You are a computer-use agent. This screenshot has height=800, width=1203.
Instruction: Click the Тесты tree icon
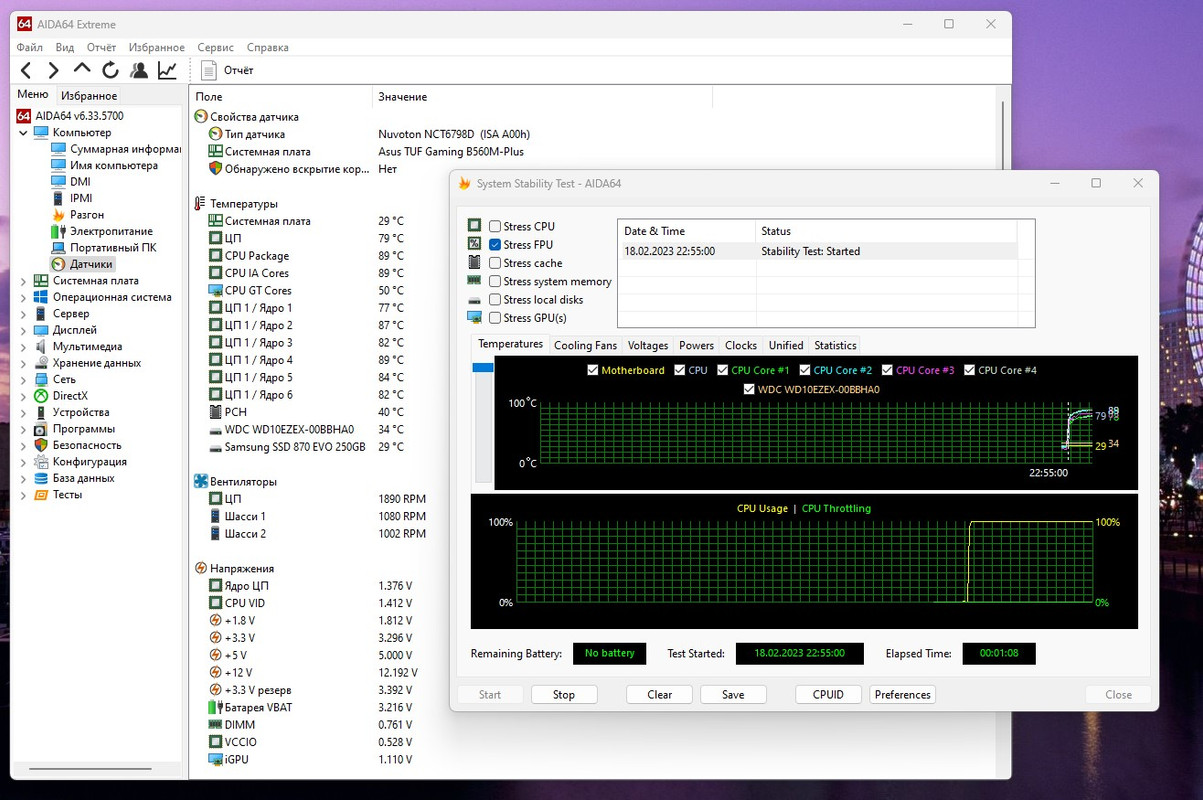pyautogui.click(x=41, y=495)
